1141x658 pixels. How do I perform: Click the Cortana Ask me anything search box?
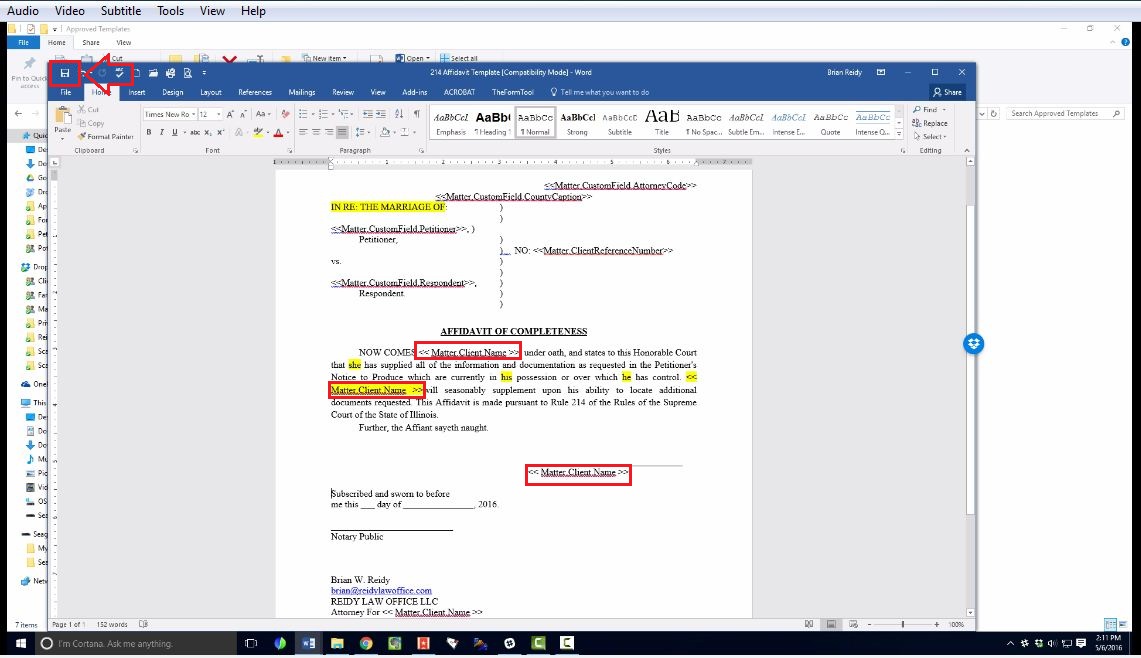click(136, 643)
